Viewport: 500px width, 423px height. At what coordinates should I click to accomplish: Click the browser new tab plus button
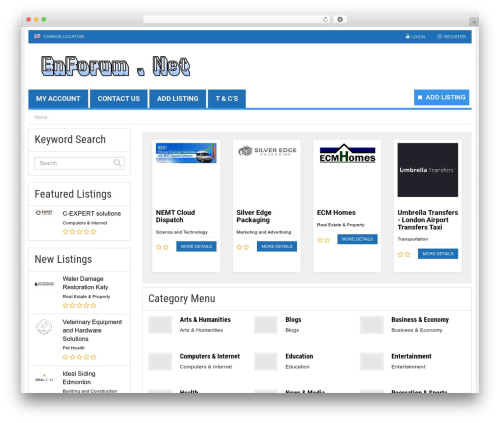[474, 22]
